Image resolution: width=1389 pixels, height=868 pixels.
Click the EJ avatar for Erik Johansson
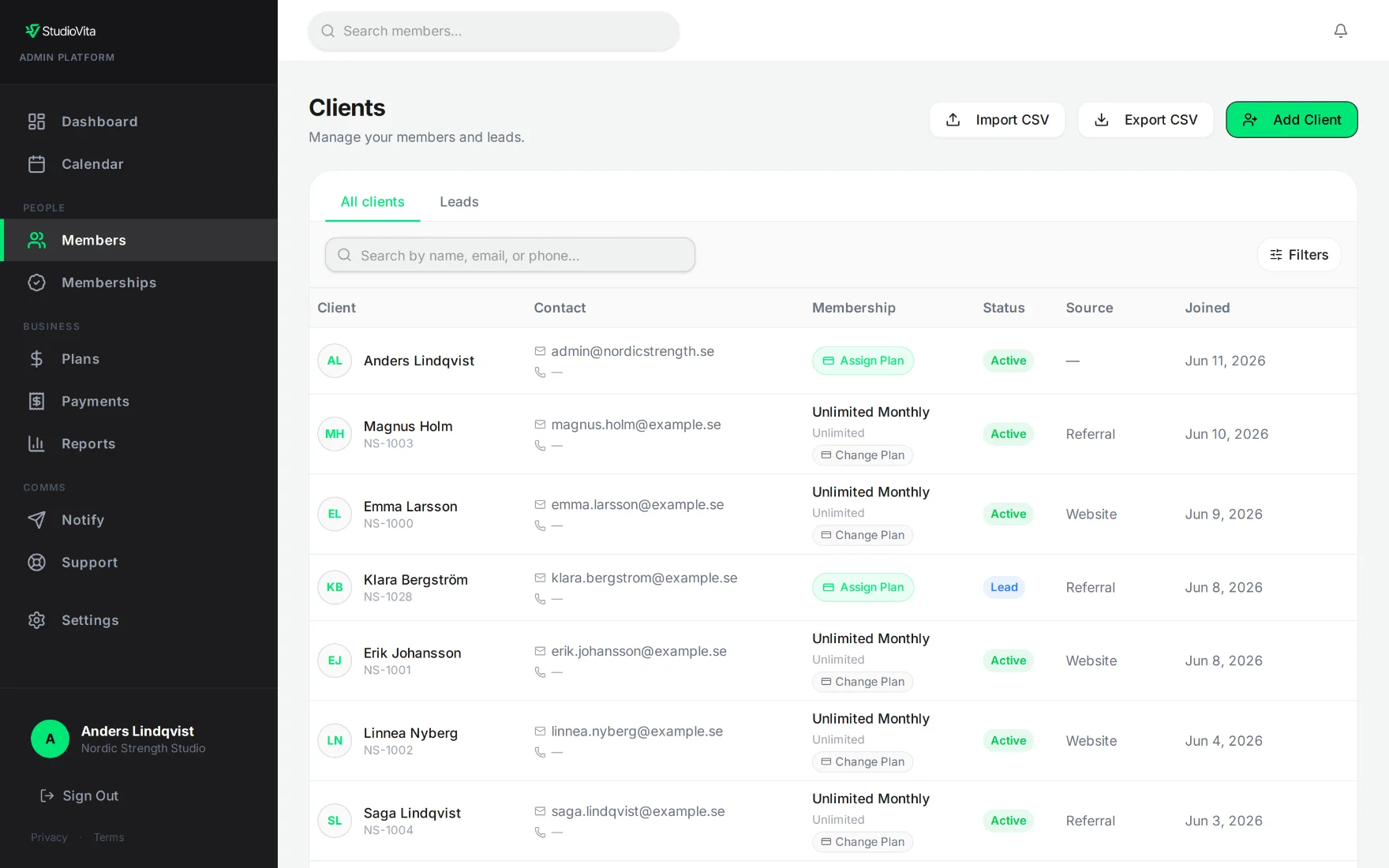click(x=335, y=660)
